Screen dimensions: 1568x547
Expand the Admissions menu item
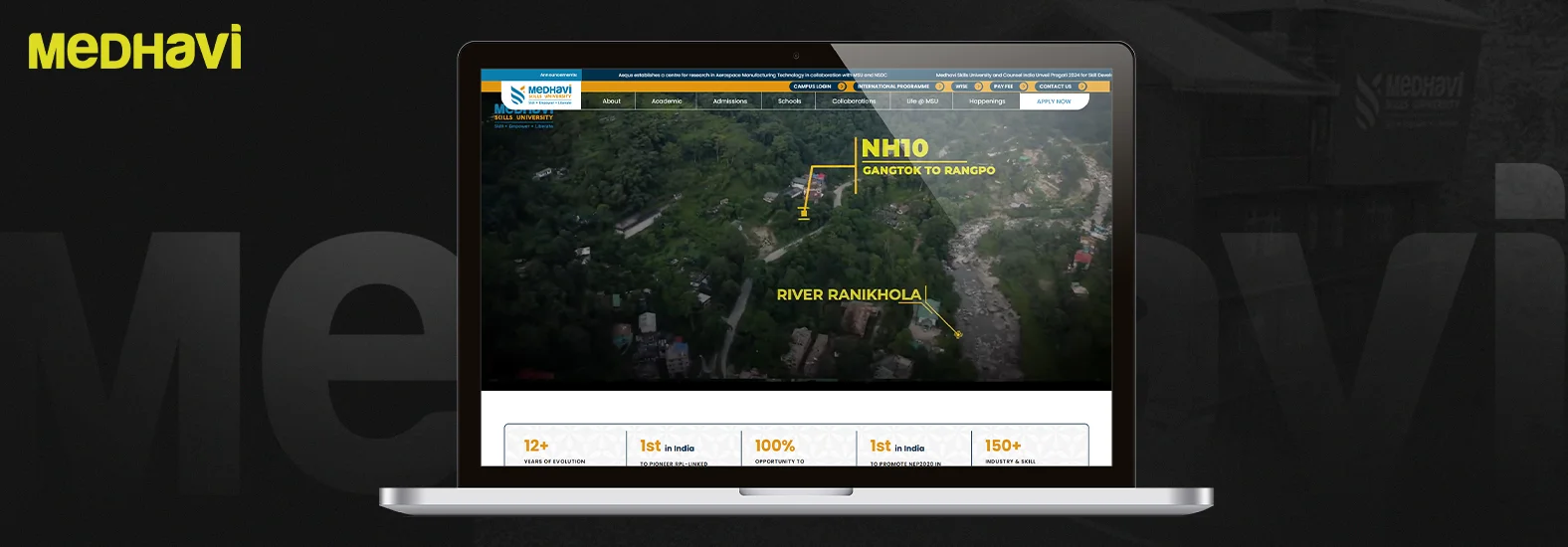pos(729,101)
